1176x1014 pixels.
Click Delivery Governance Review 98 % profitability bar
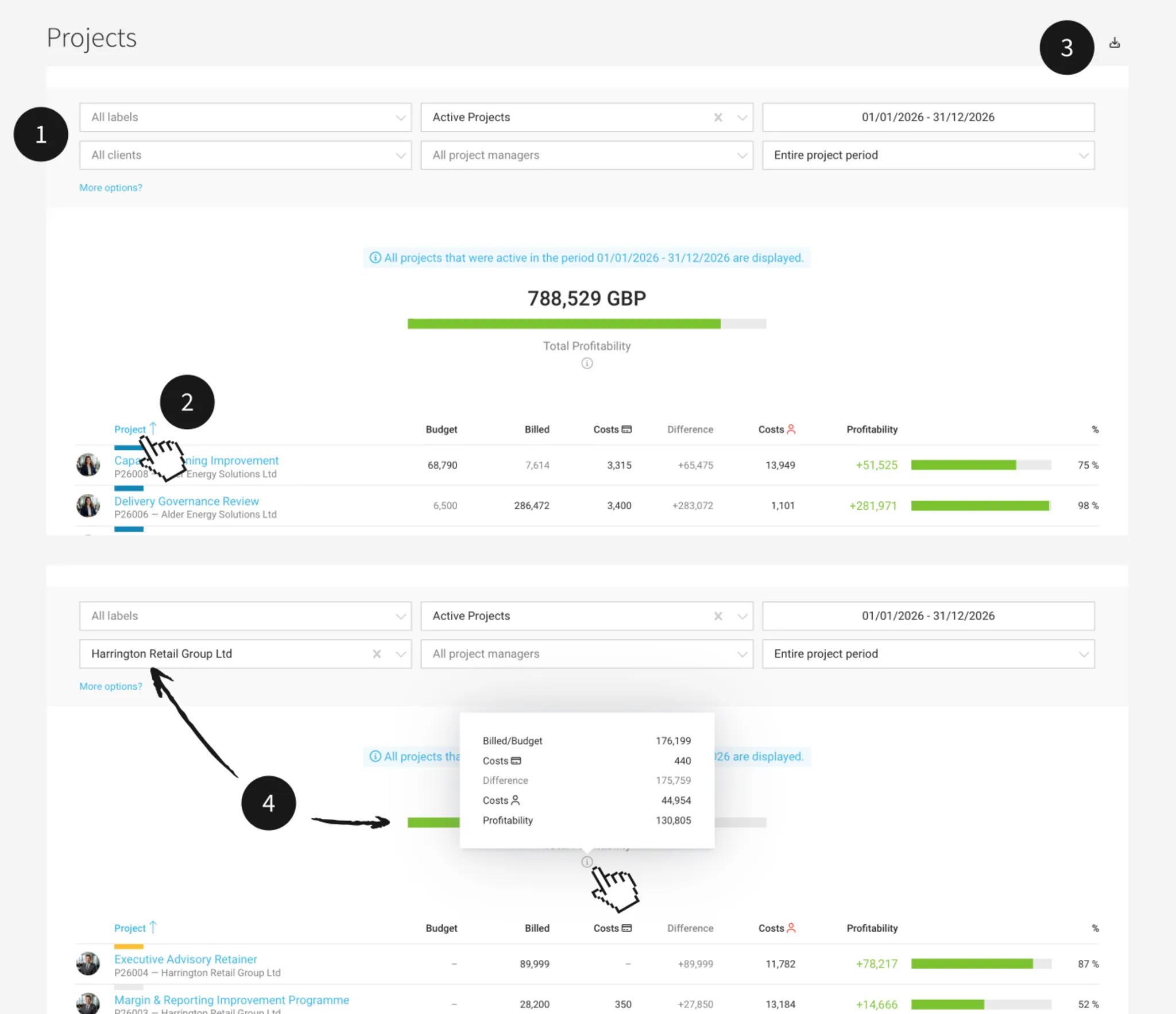[x=981, y=506]
